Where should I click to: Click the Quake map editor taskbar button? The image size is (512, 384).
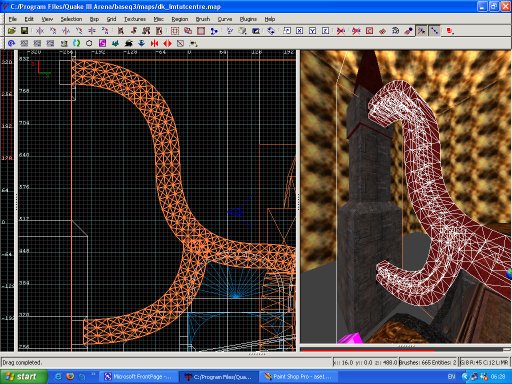218,377
